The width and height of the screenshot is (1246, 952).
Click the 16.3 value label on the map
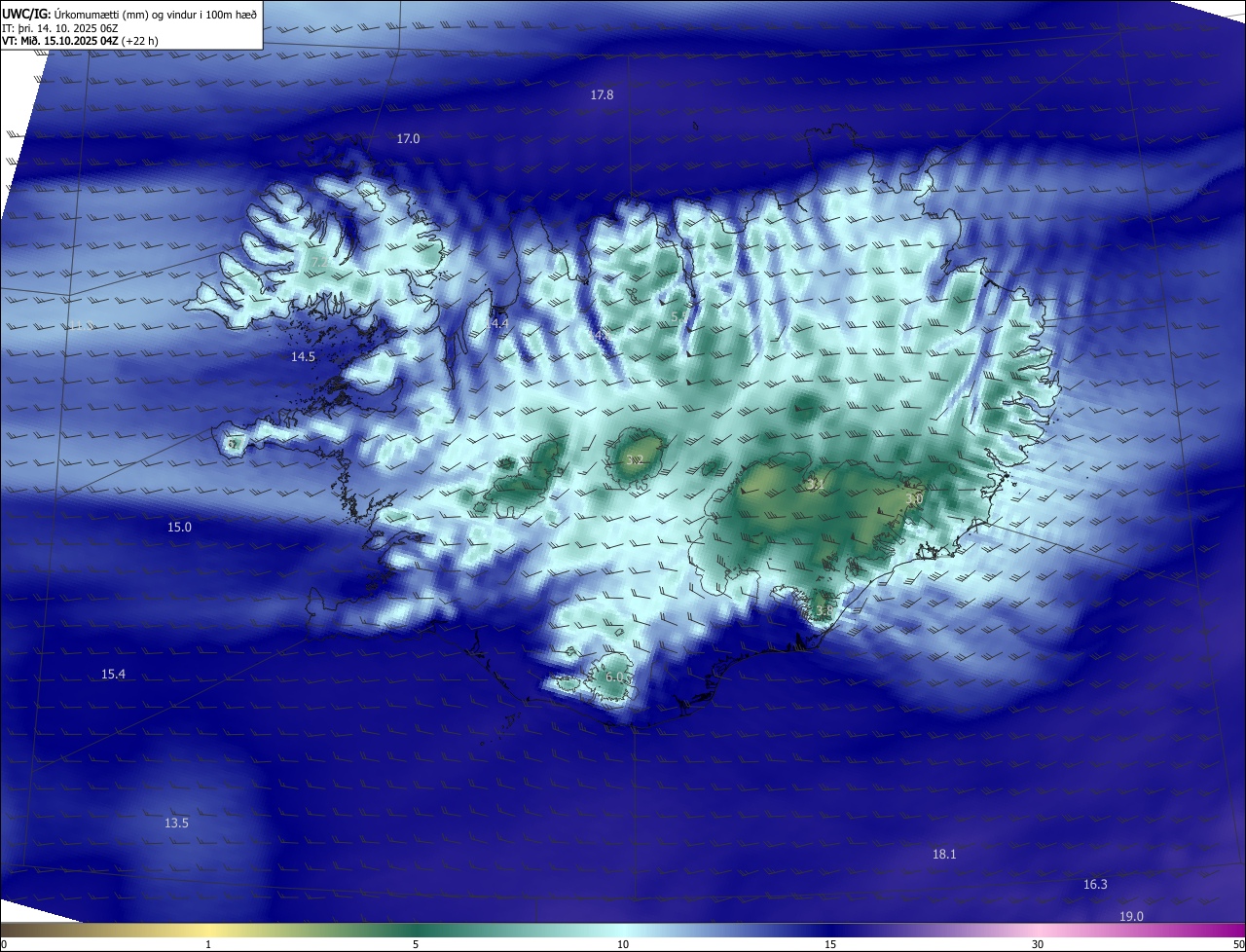coord(1095,884)
